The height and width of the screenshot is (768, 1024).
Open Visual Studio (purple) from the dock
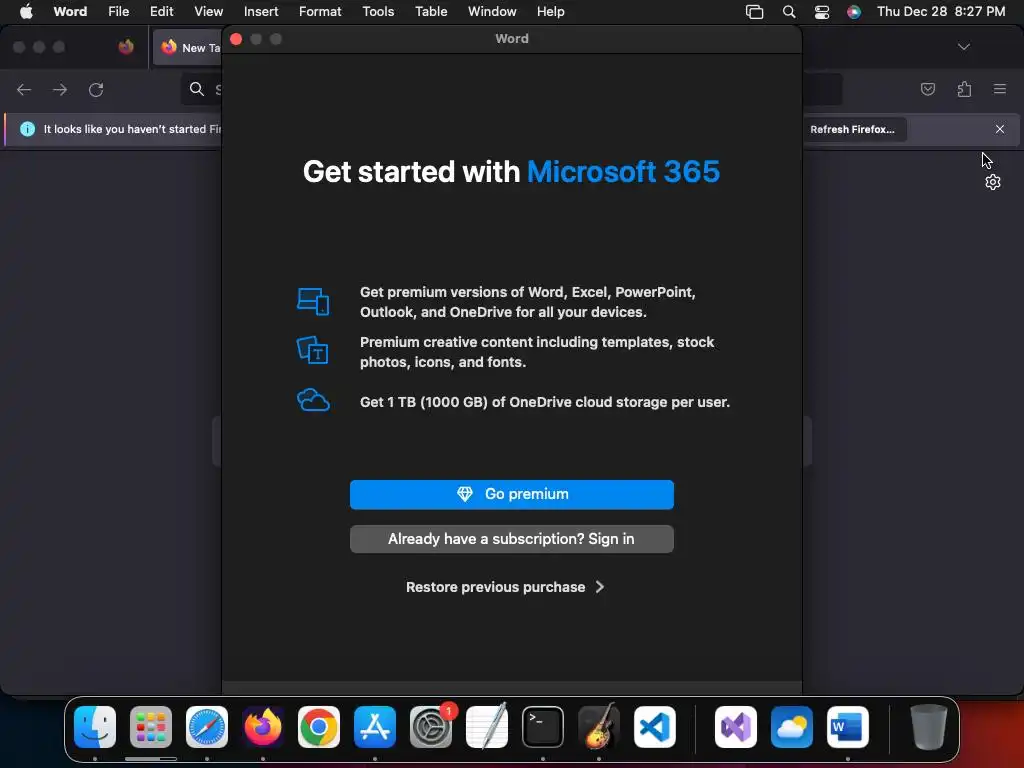pyautogui.click(x=736, y=726)
